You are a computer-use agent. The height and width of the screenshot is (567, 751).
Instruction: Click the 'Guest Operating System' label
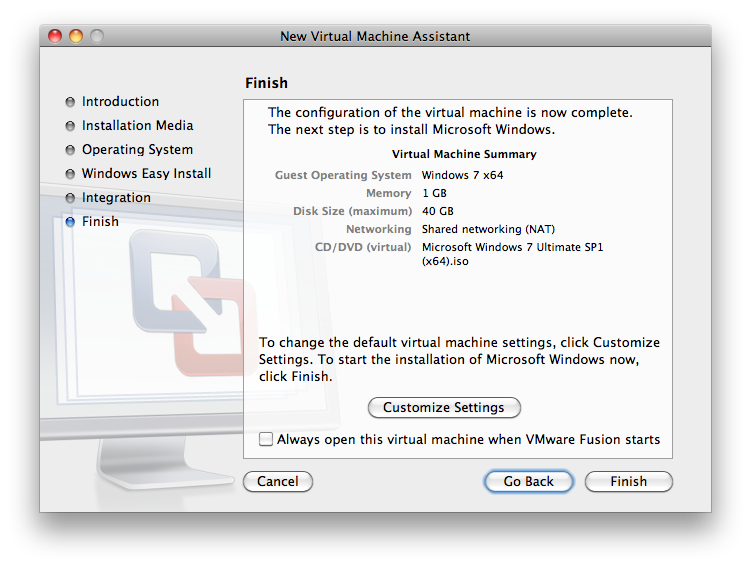click(343, 175)
